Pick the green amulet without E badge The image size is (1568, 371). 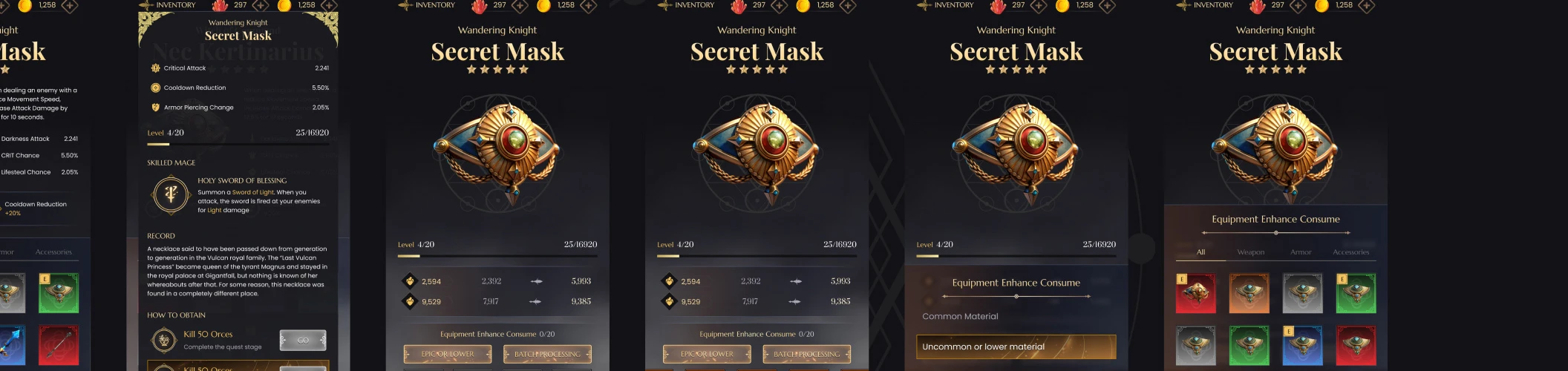(1249, 345)
